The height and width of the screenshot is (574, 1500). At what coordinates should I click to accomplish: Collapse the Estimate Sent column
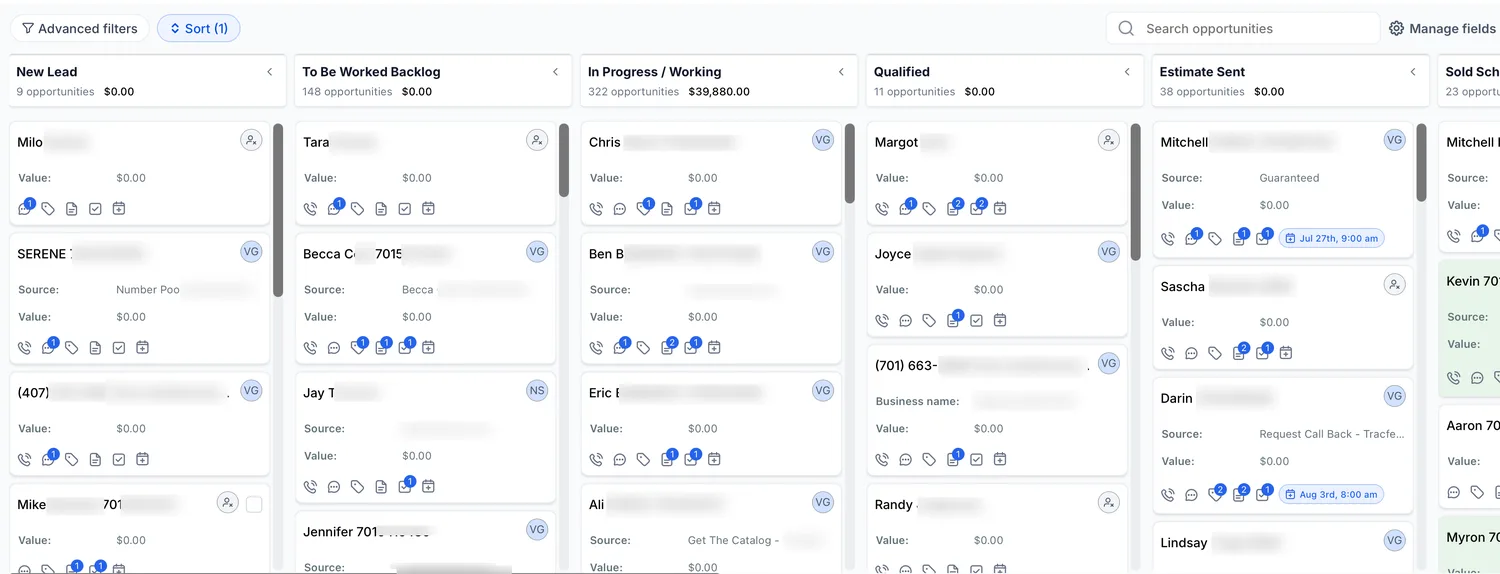tap(1414, 72)
